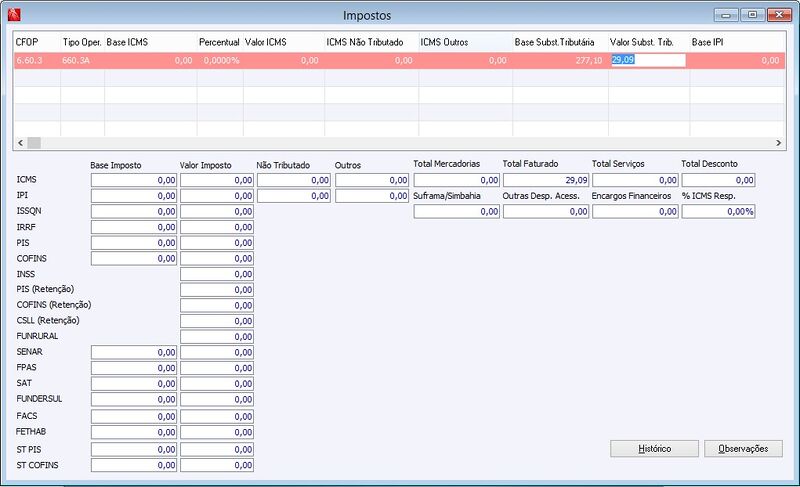Select the Tipo Oper. column header
The width and height of the screenshot is (800, 487).
[82, 42]
